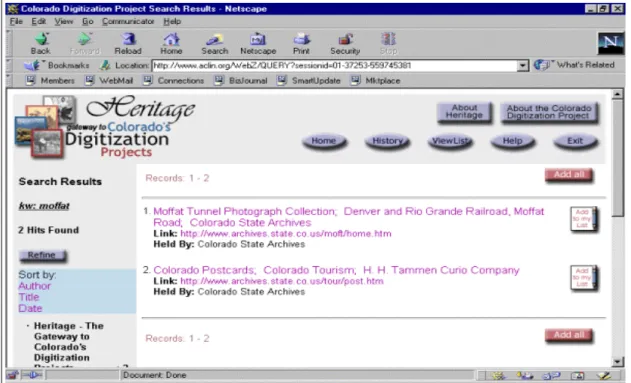Open What's Related
Image resolution: width=631 pixels, height=383 pixels.
pyautogui.click(x=574, y=65)
